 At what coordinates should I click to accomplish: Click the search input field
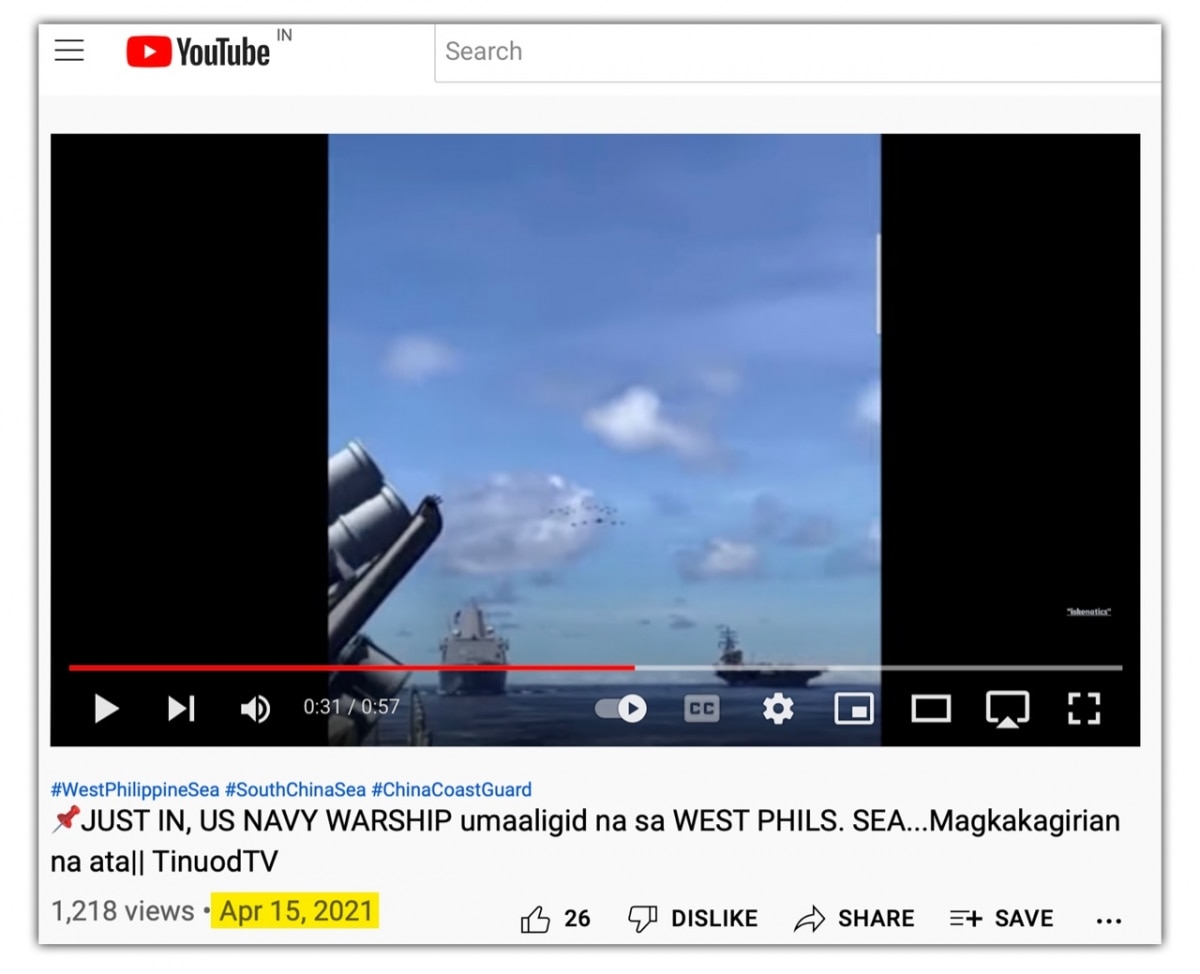tap(798, 52)
